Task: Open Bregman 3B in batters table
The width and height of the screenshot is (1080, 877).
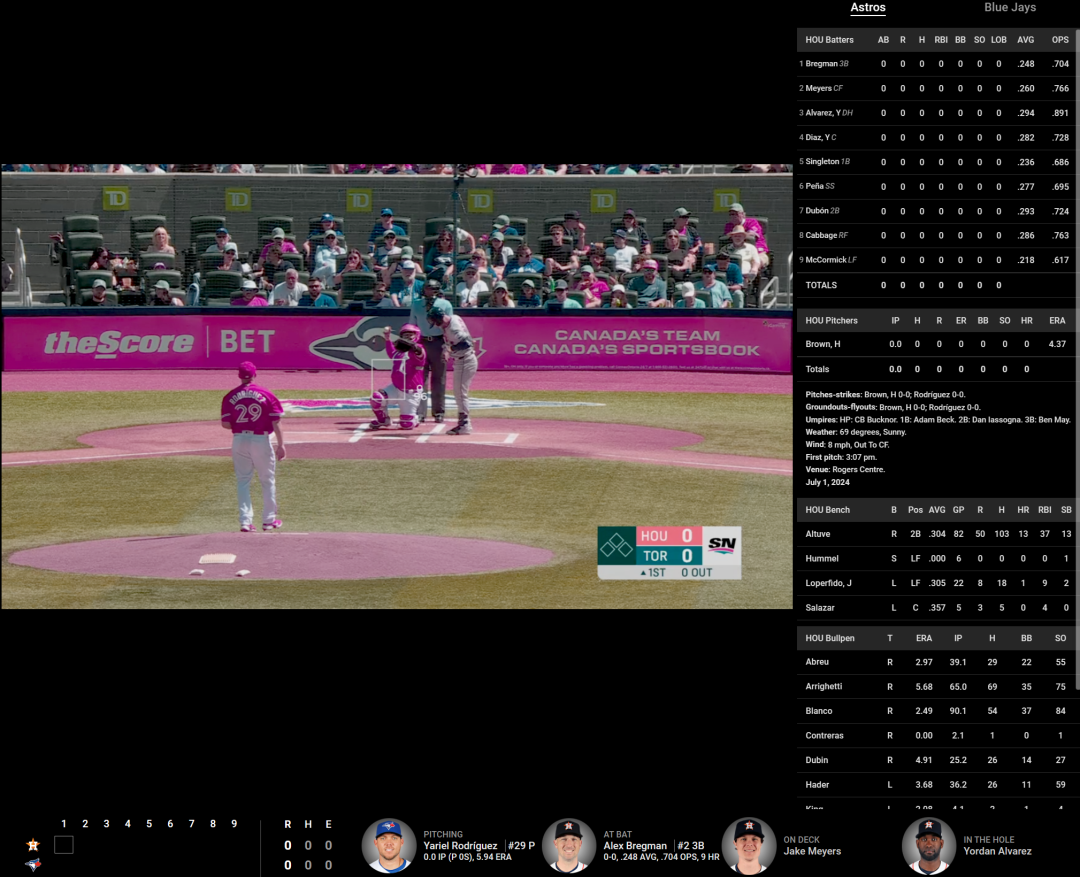Action: 935,63
